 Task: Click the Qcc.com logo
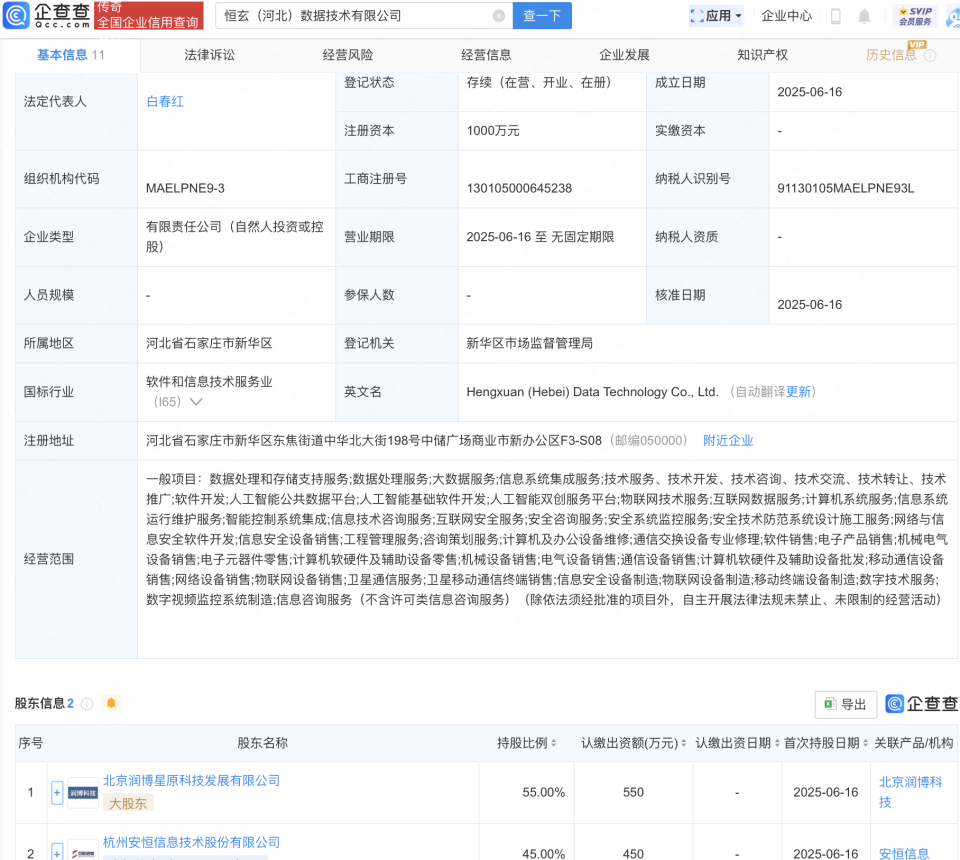coord(47,15)
